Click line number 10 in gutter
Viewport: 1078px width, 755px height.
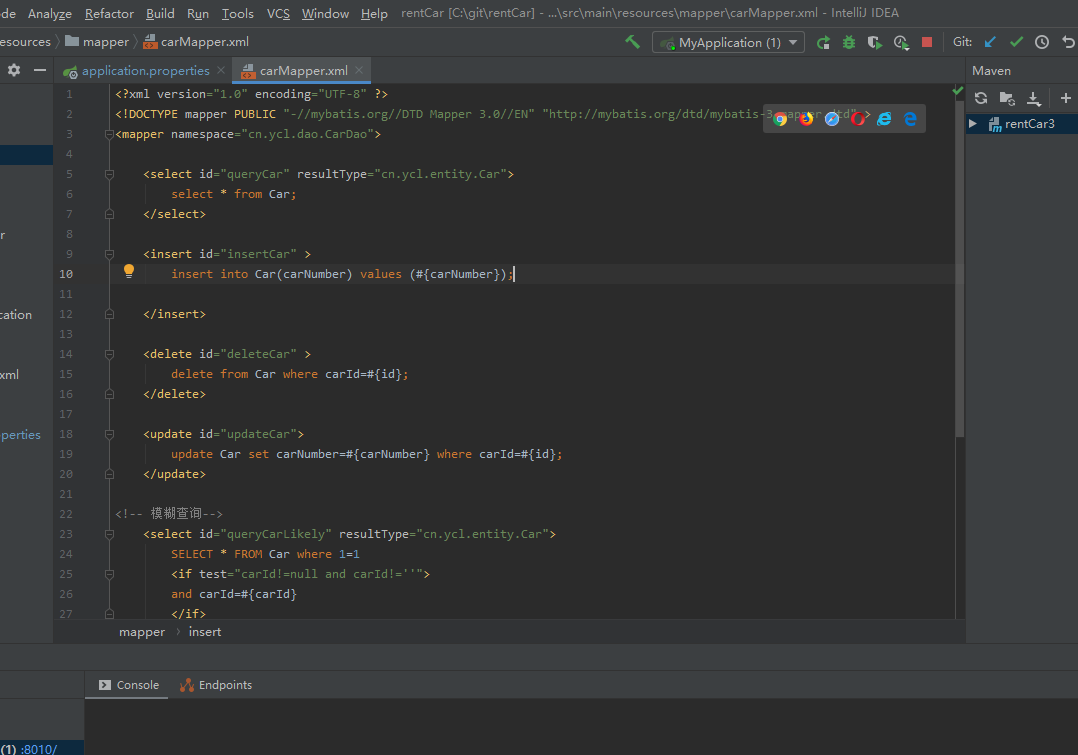click(66, 274)
